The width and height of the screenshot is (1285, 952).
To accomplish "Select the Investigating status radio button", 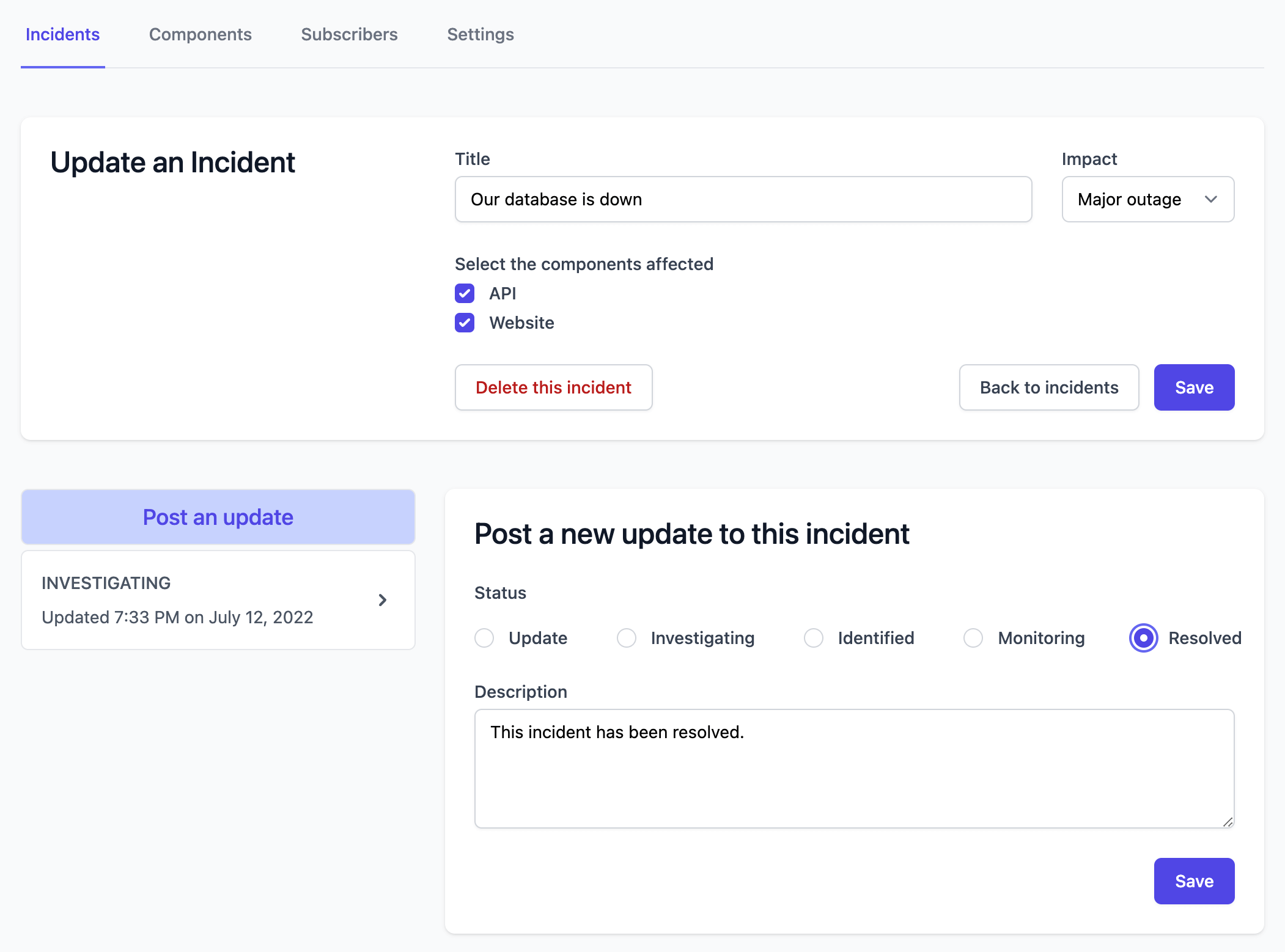I will (x=627, y=637).
